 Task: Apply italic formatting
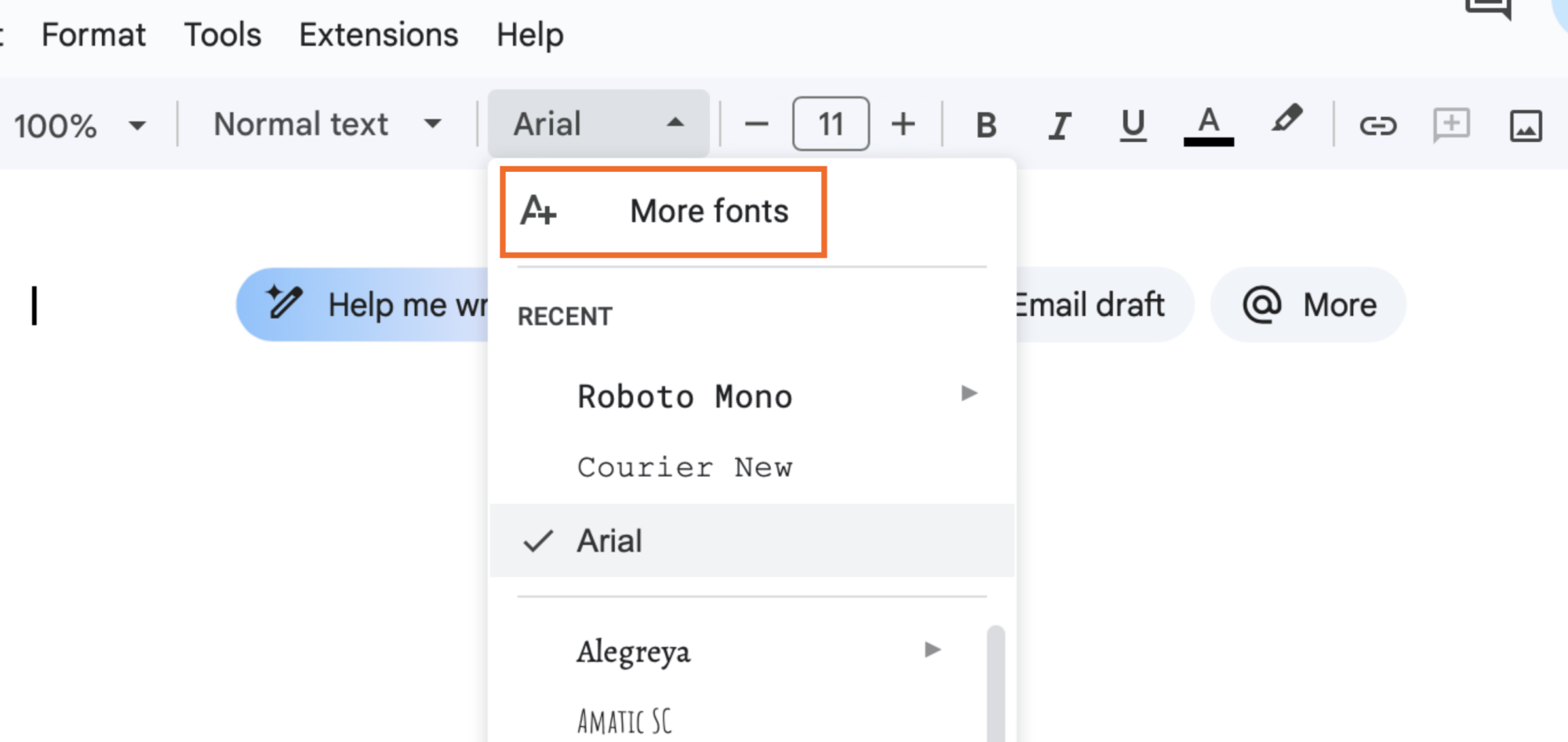coord(1059,123)
